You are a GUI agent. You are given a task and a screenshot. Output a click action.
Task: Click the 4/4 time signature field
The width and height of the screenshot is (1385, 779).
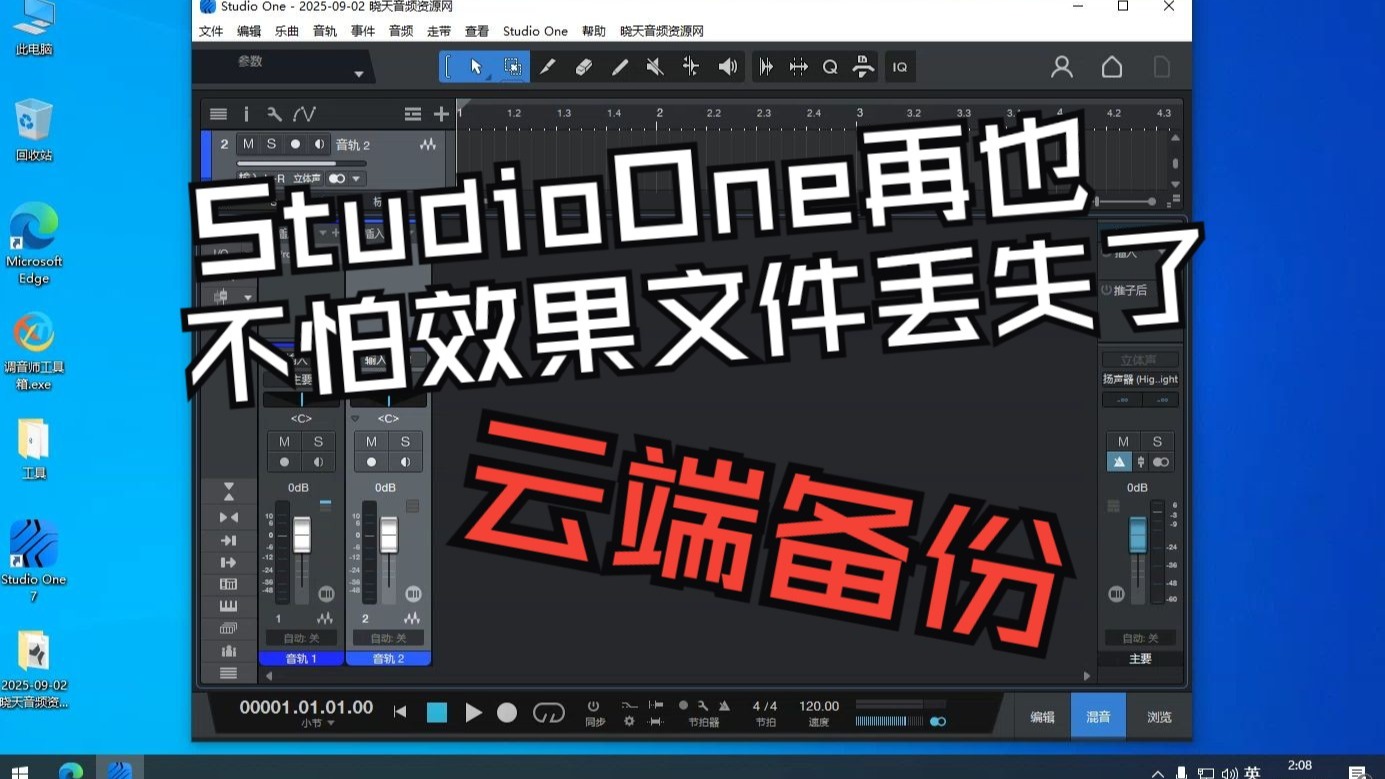tap(765, 706)
